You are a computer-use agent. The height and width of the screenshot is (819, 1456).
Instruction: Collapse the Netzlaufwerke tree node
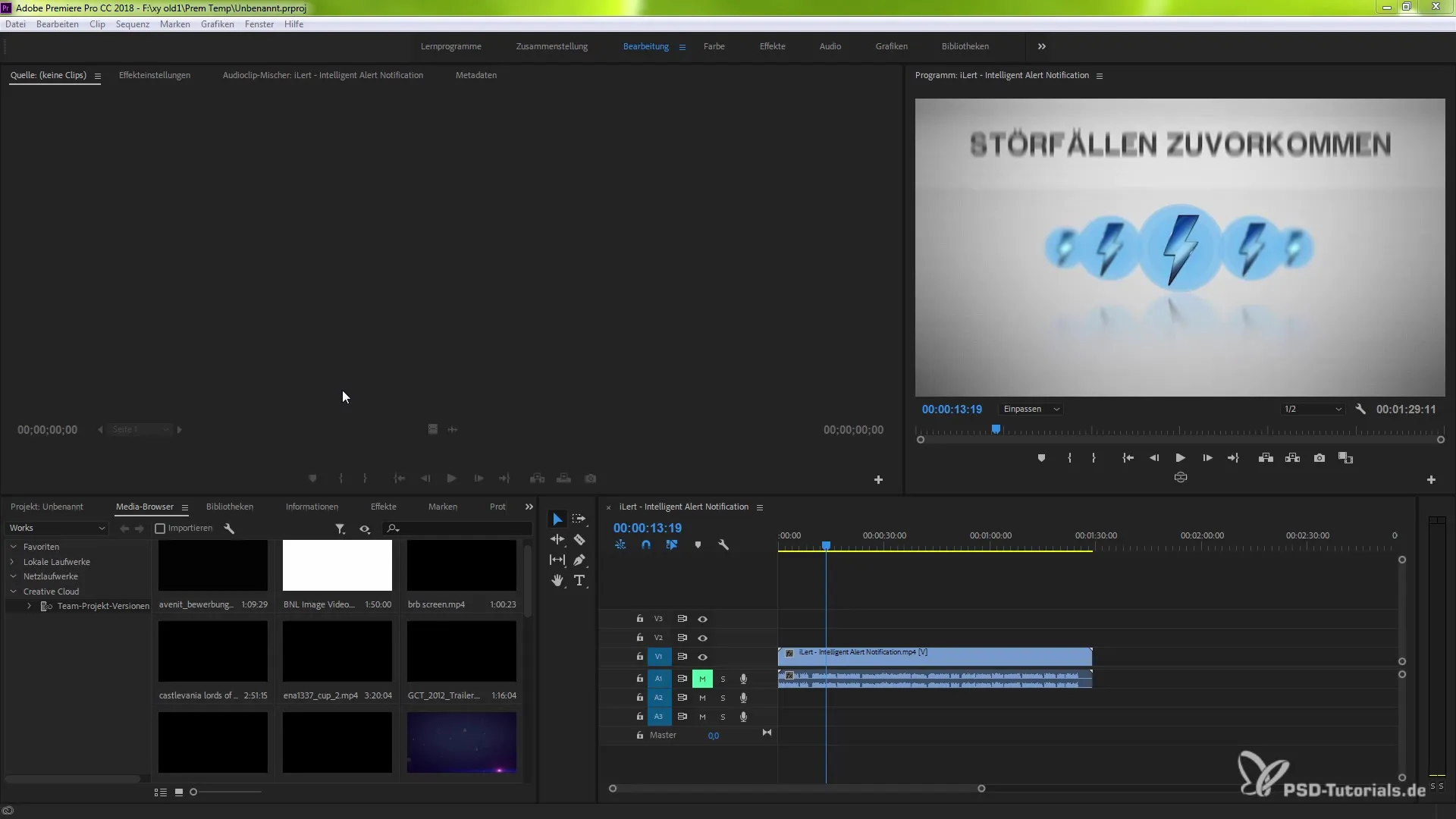pyautogui.click(x=13, y=576)
